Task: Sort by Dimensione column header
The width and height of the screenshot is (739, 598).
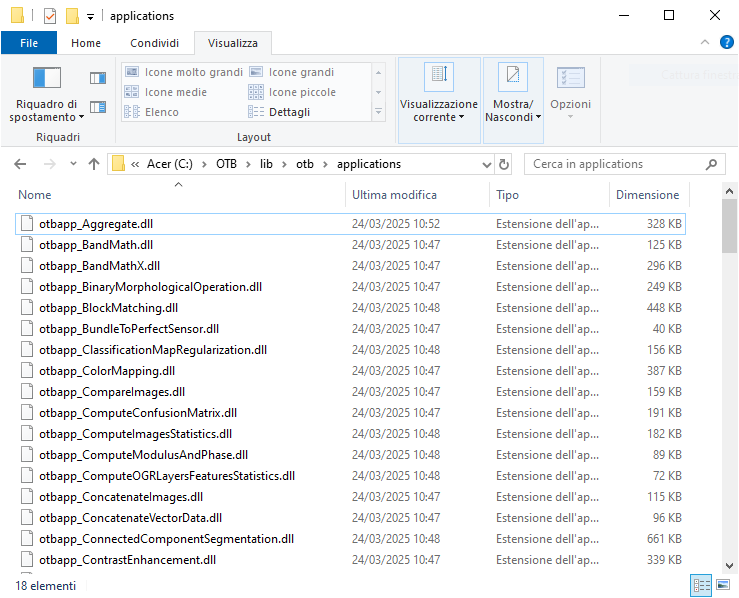Action: (x=649, y=195)
